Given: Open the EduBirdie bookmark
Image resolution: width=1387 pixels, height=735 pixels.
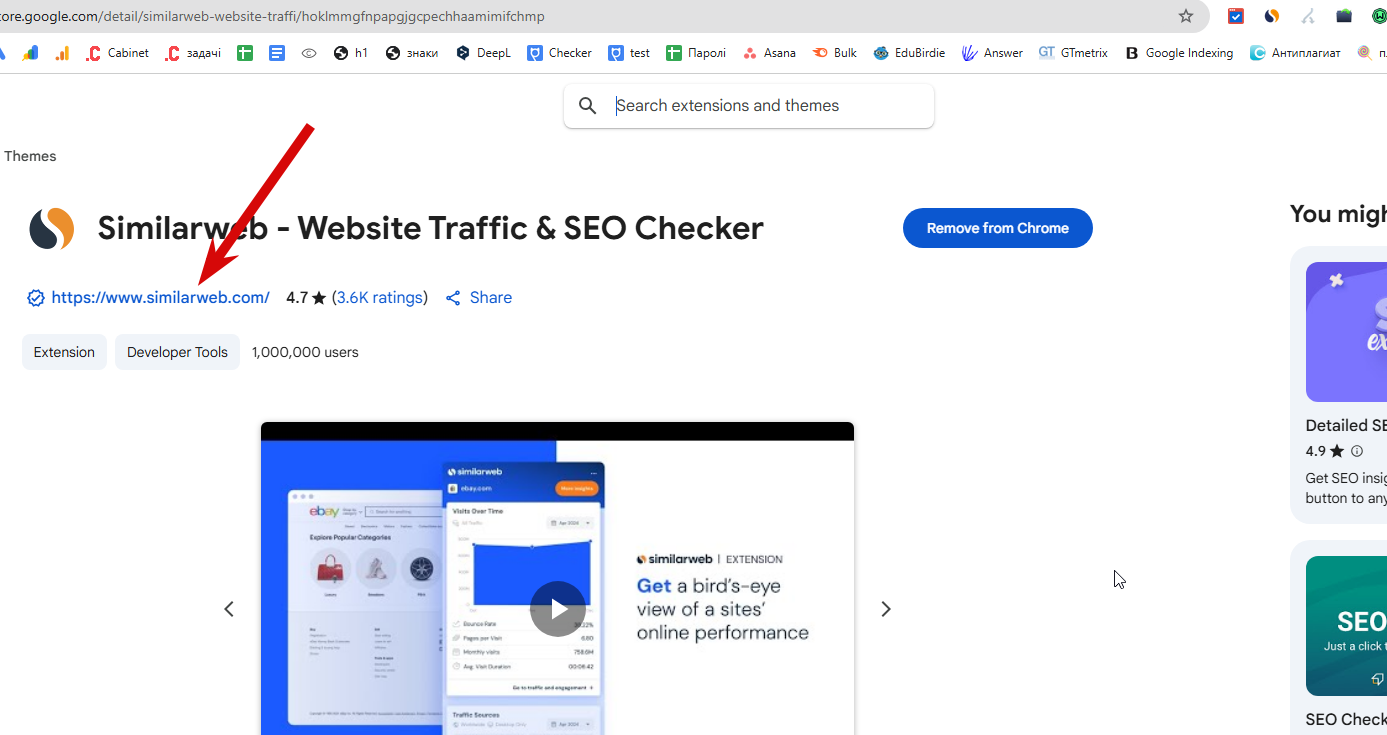Looking at the screenshot, I should [x=909, y=53].
